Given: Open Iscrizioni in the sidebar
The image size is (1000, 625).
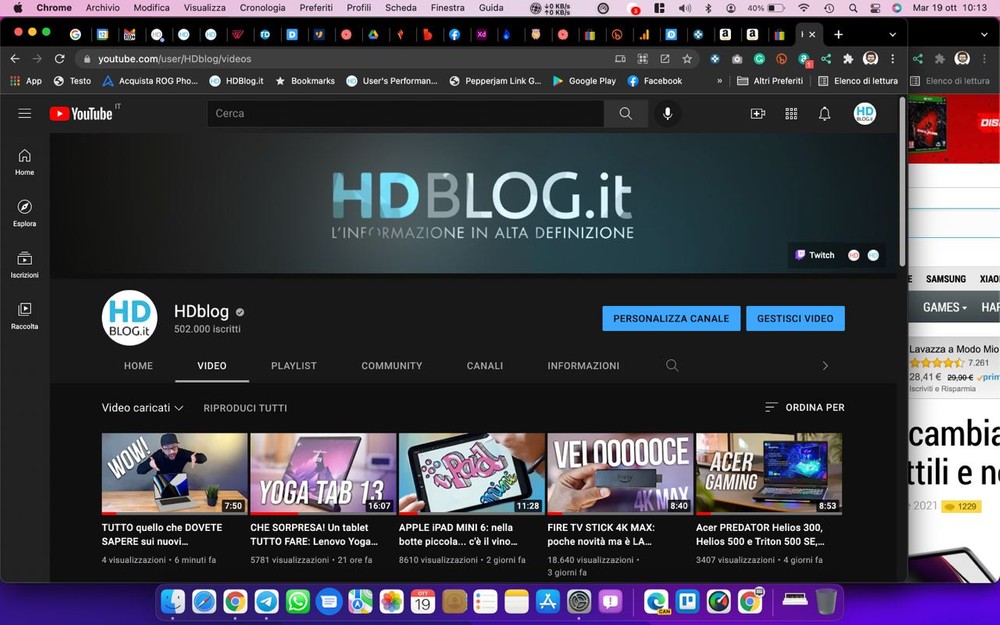Looking at the screenshot, I should coord(25,265).
